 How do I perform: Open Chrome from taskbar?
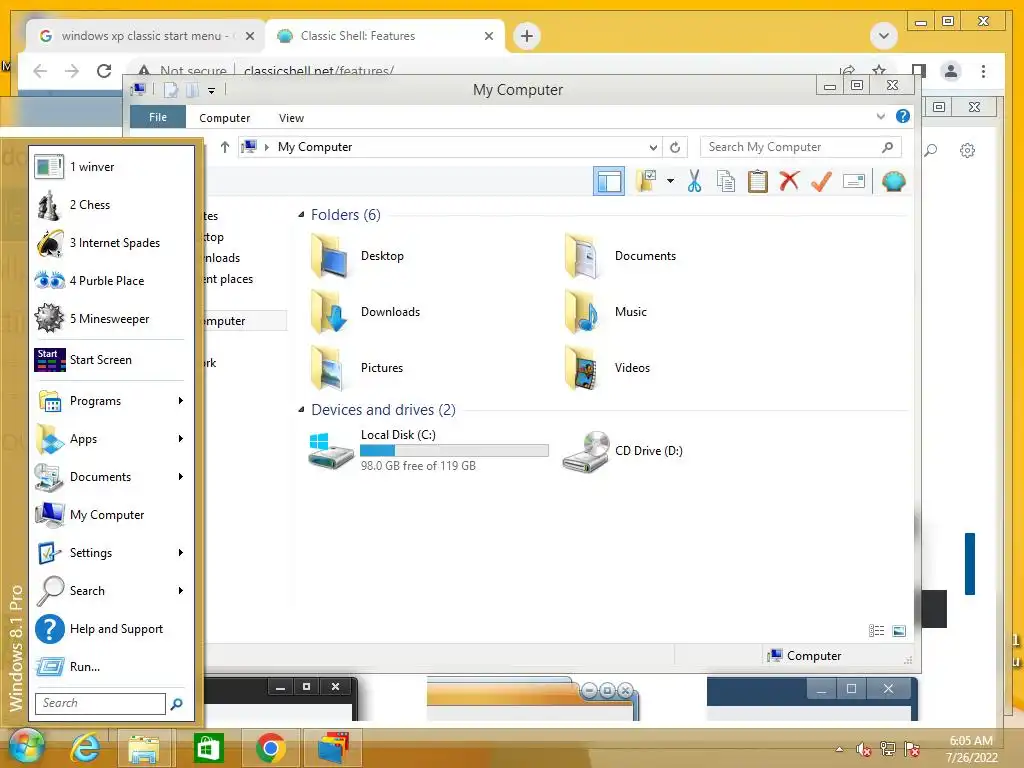[x=270, y=747]
